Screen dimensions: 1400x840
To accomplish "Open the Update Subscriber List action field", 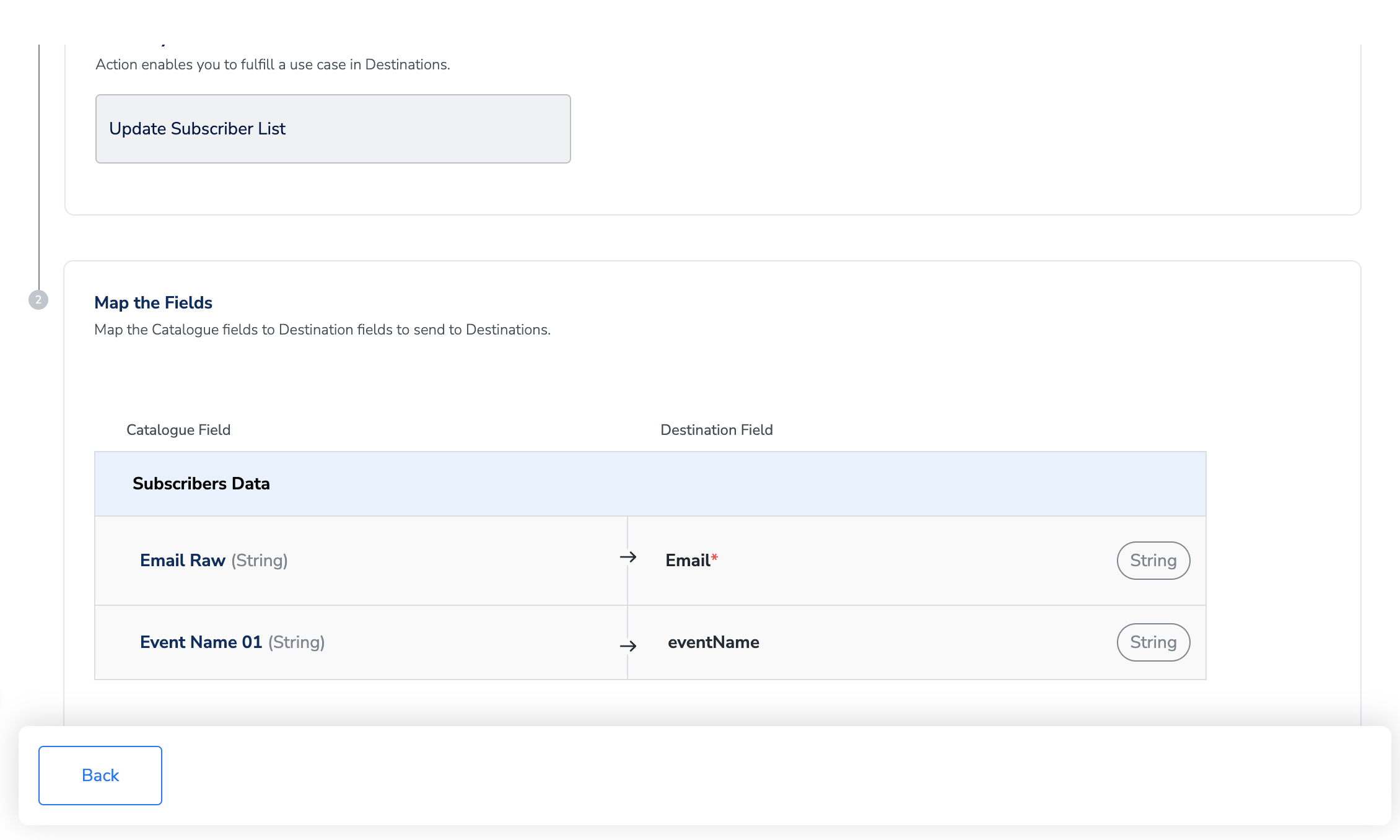I will click(333, 129).
